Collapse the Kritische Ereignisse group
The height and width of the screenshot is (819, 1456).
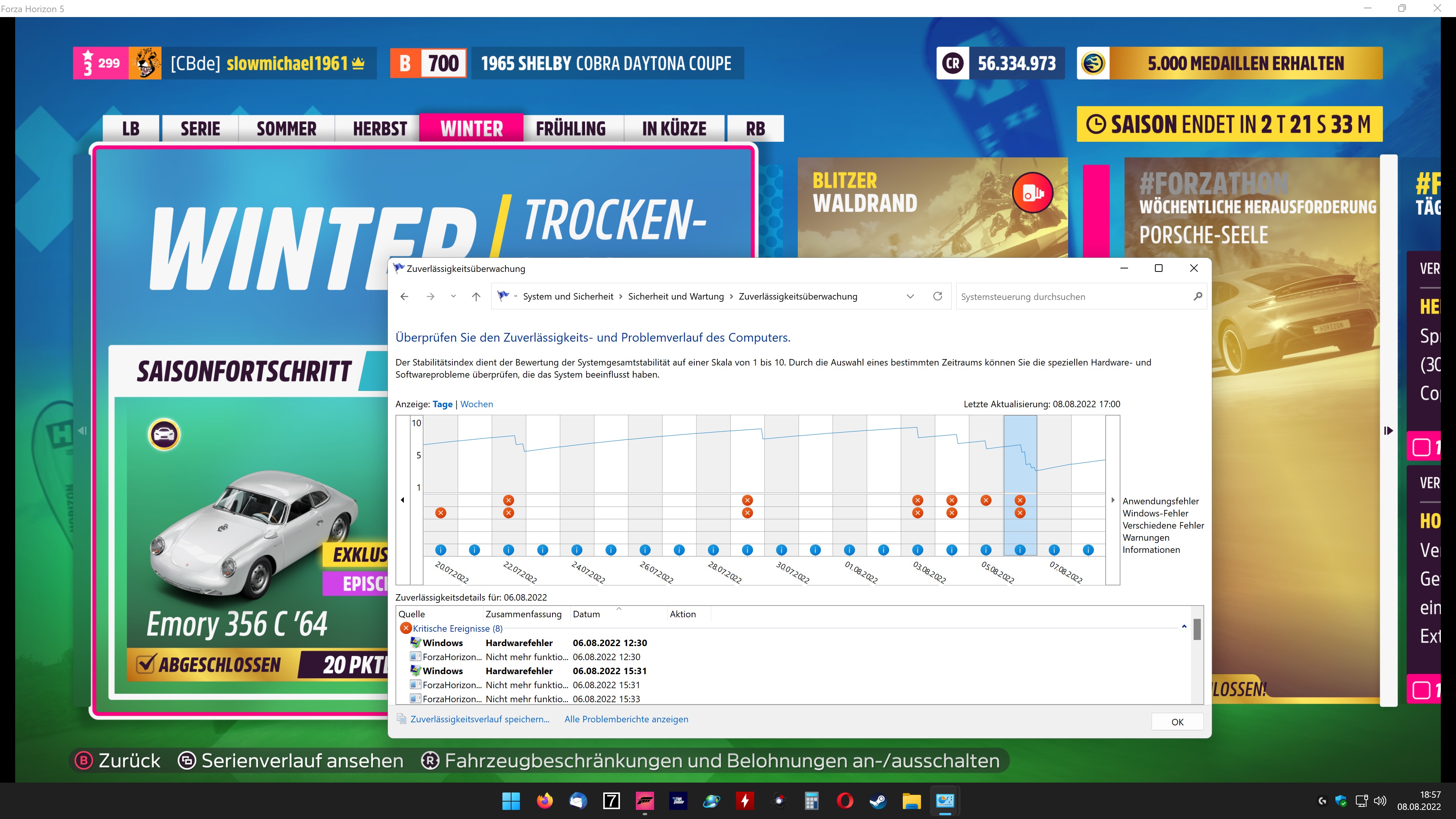[x=1183, y=627]
